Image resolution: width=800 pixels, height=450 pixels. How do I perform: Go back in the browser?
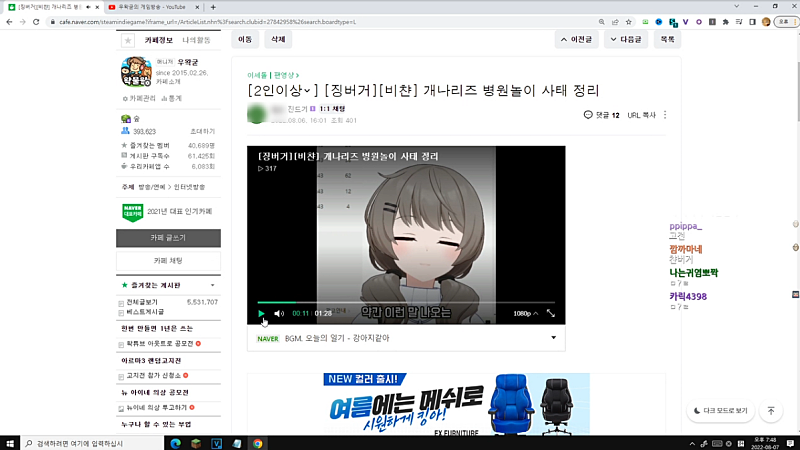(9, 22)
